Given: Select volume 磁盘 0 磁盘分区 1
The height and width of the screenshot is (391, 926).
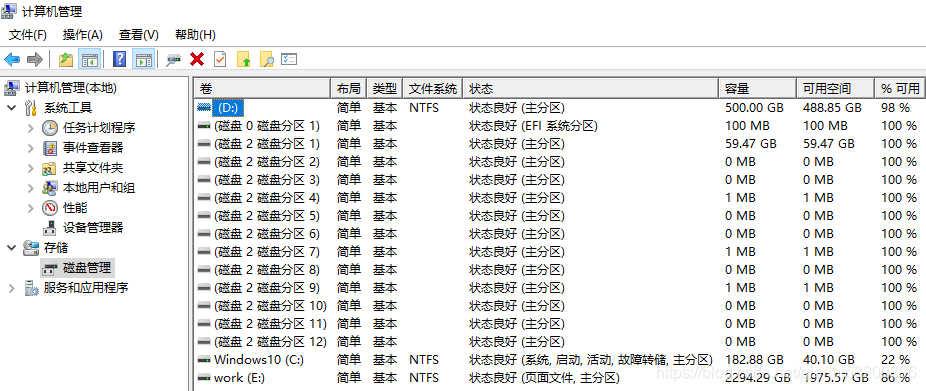Looking at the screenshot, I should click(x=267, y=126).
